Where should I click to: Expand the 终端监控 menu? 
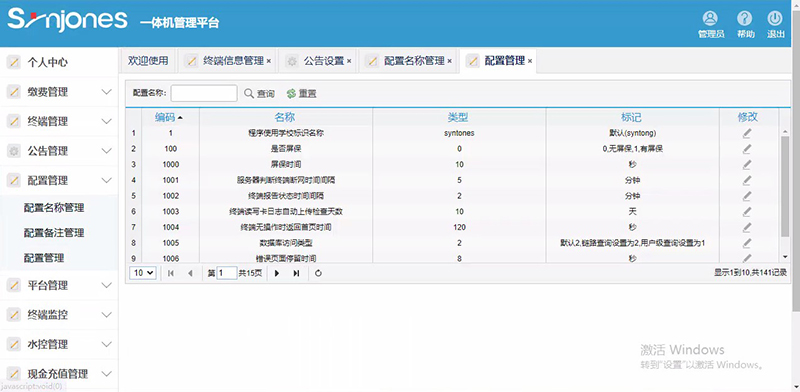(107, 315)
